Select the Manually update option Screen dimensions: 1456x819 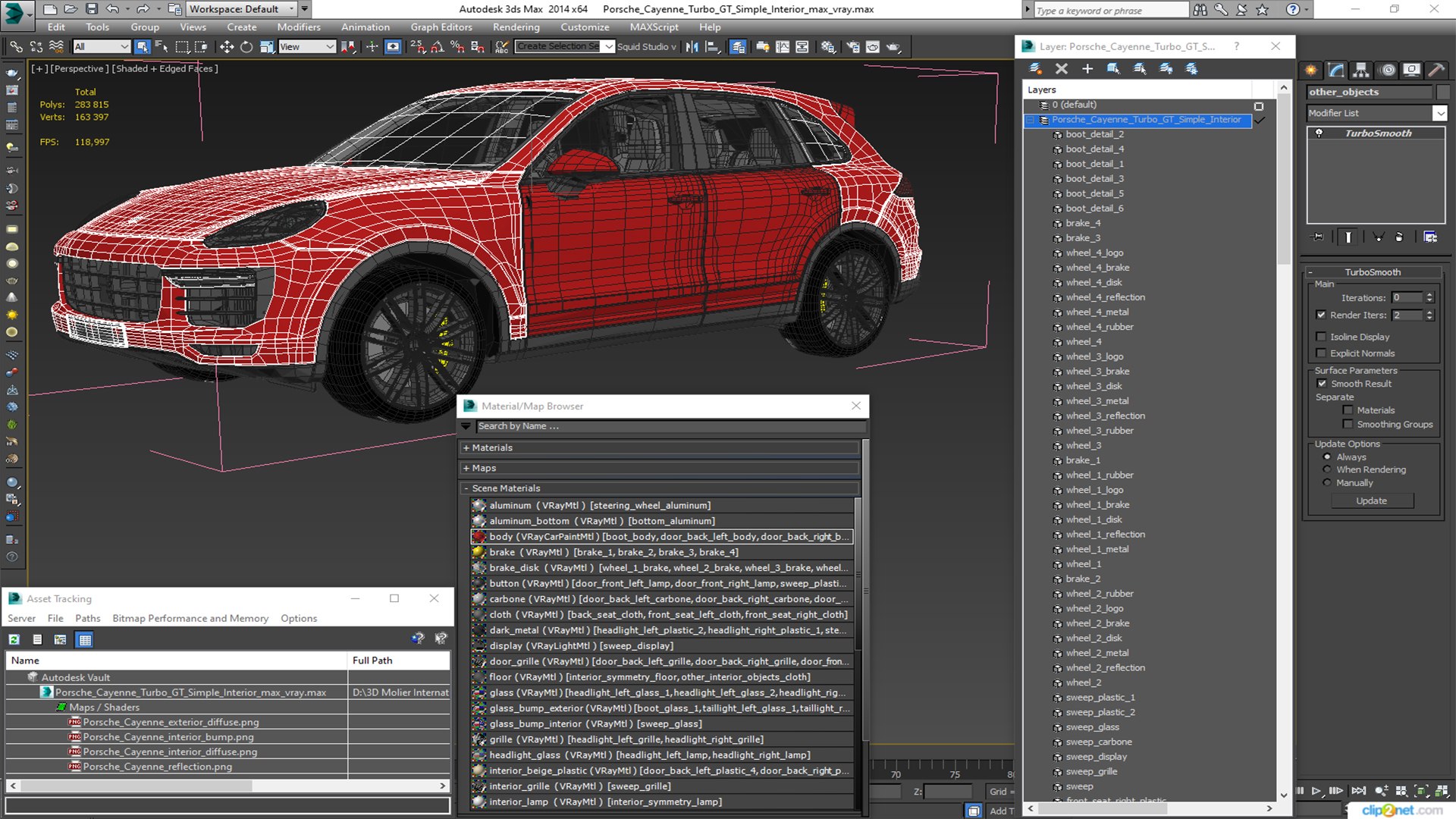click(x=1327, y=483)
